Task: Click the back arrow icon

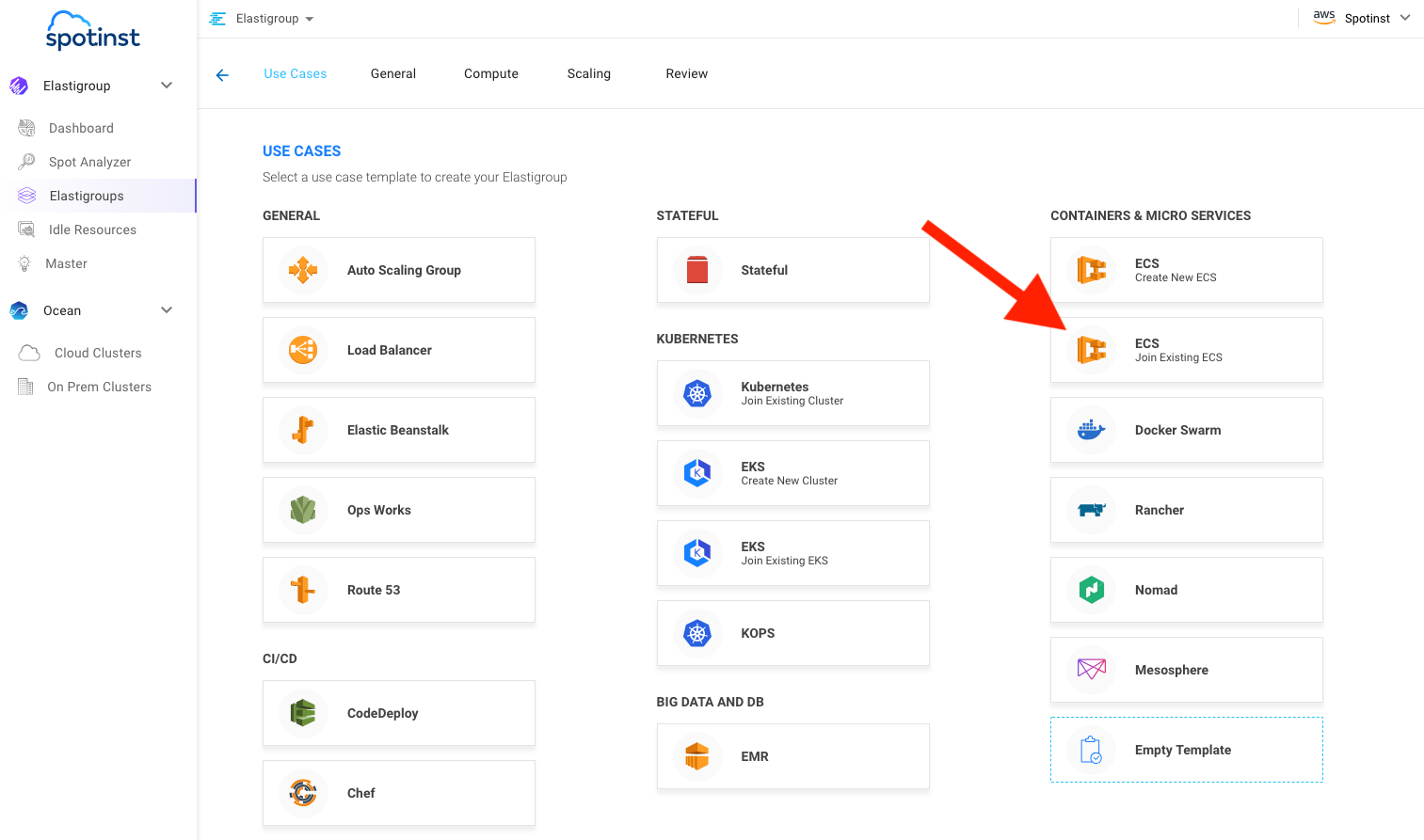Action: [222, 75]
